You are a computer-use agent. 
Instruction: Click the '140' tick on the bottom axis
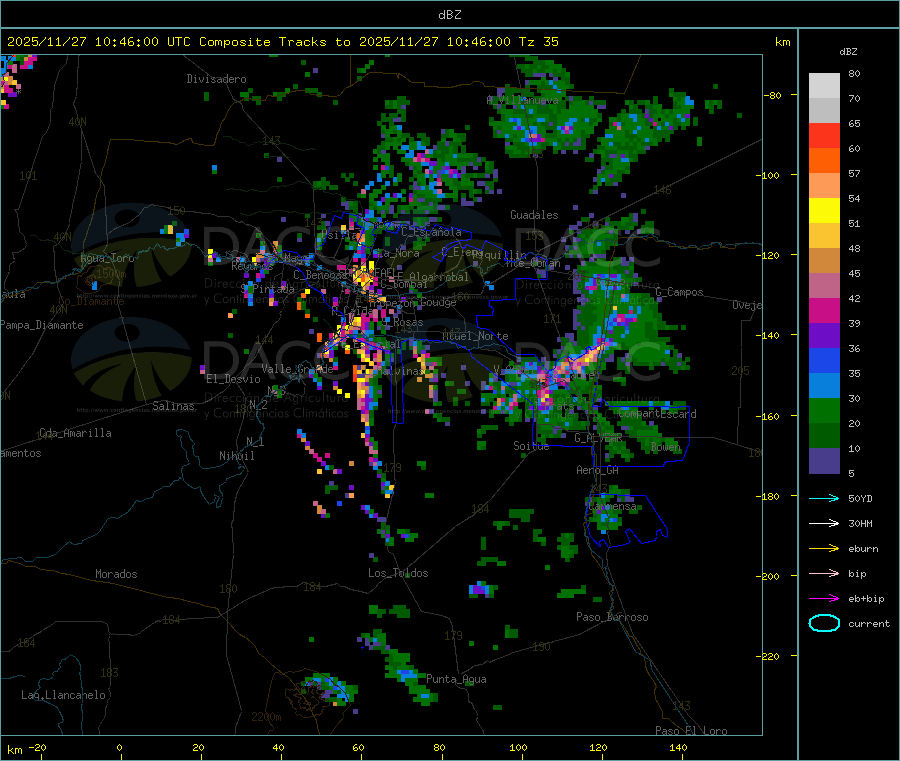[678, 748]
